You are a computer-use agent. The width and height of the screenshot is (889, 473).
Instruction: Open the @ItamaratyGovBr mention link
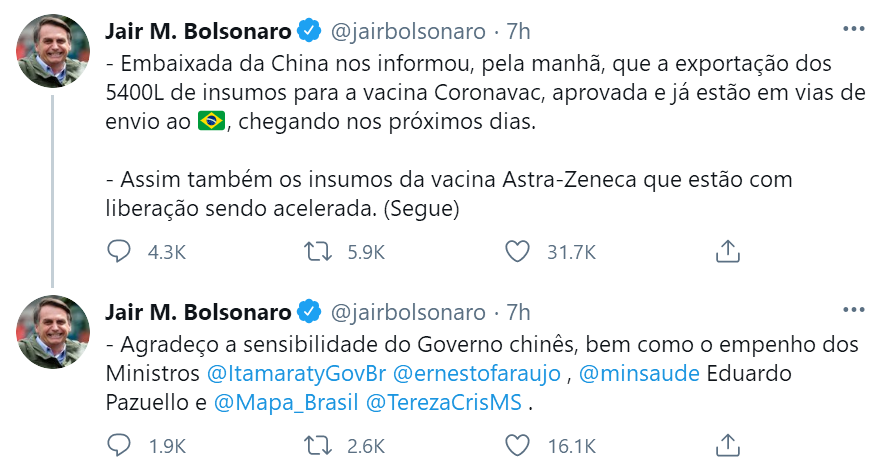click(x=296, y=375)
